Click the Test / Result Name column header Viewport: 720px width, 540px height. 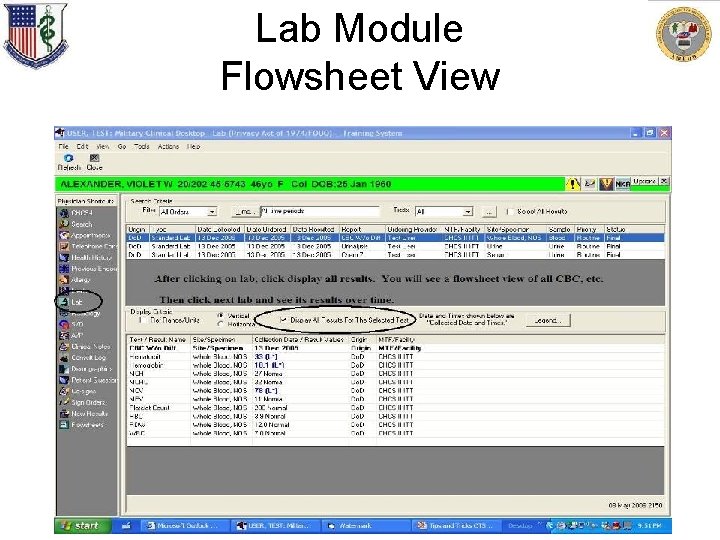coord(158,340)
